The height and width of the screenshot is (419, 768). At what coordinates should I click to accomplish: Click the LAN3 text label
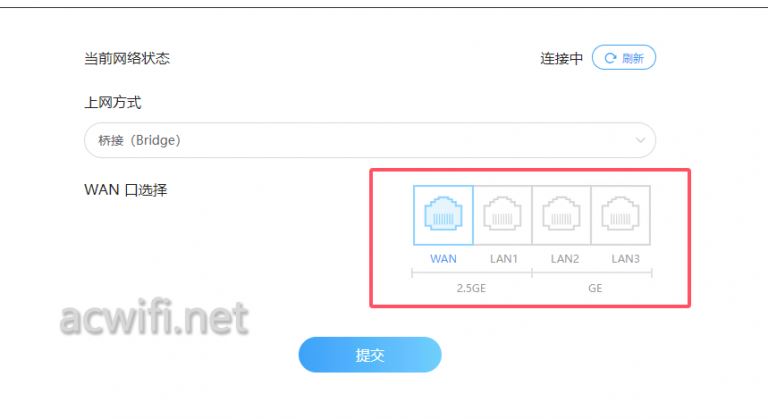(x=625, y=259)
